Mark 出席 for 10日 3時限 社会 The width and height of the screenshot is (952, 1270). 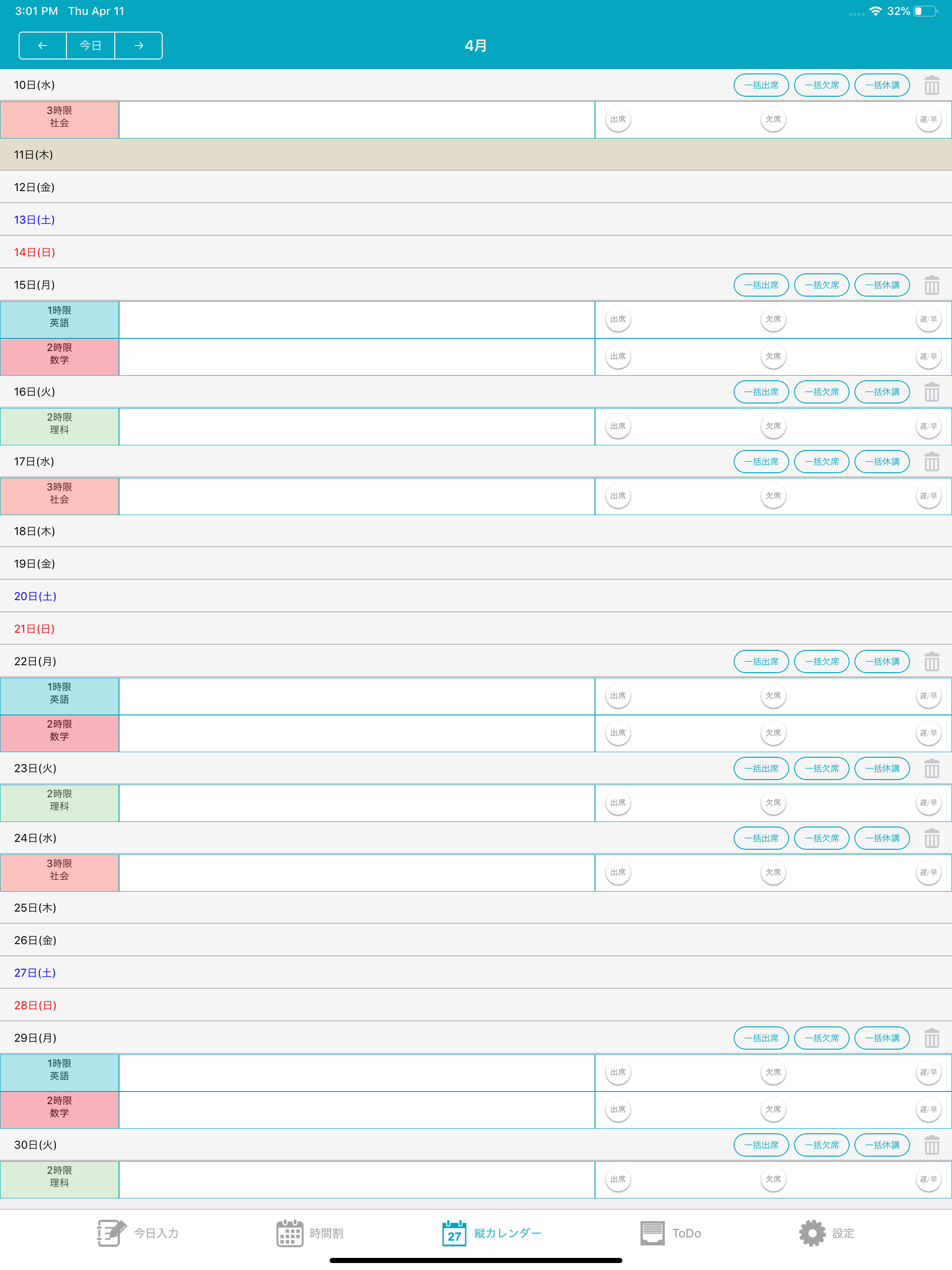618,119
